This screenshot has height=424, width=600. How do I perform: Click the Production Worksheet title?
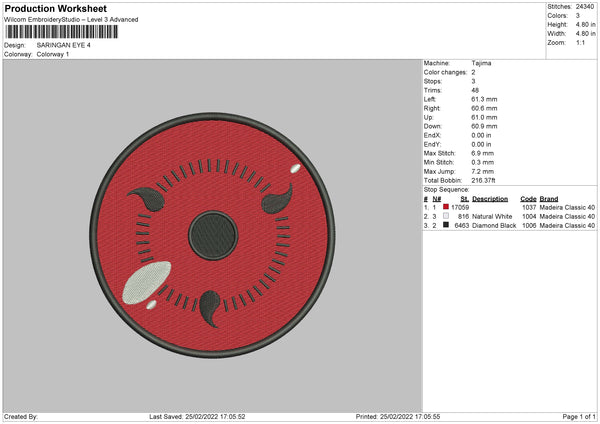[55, 9]
